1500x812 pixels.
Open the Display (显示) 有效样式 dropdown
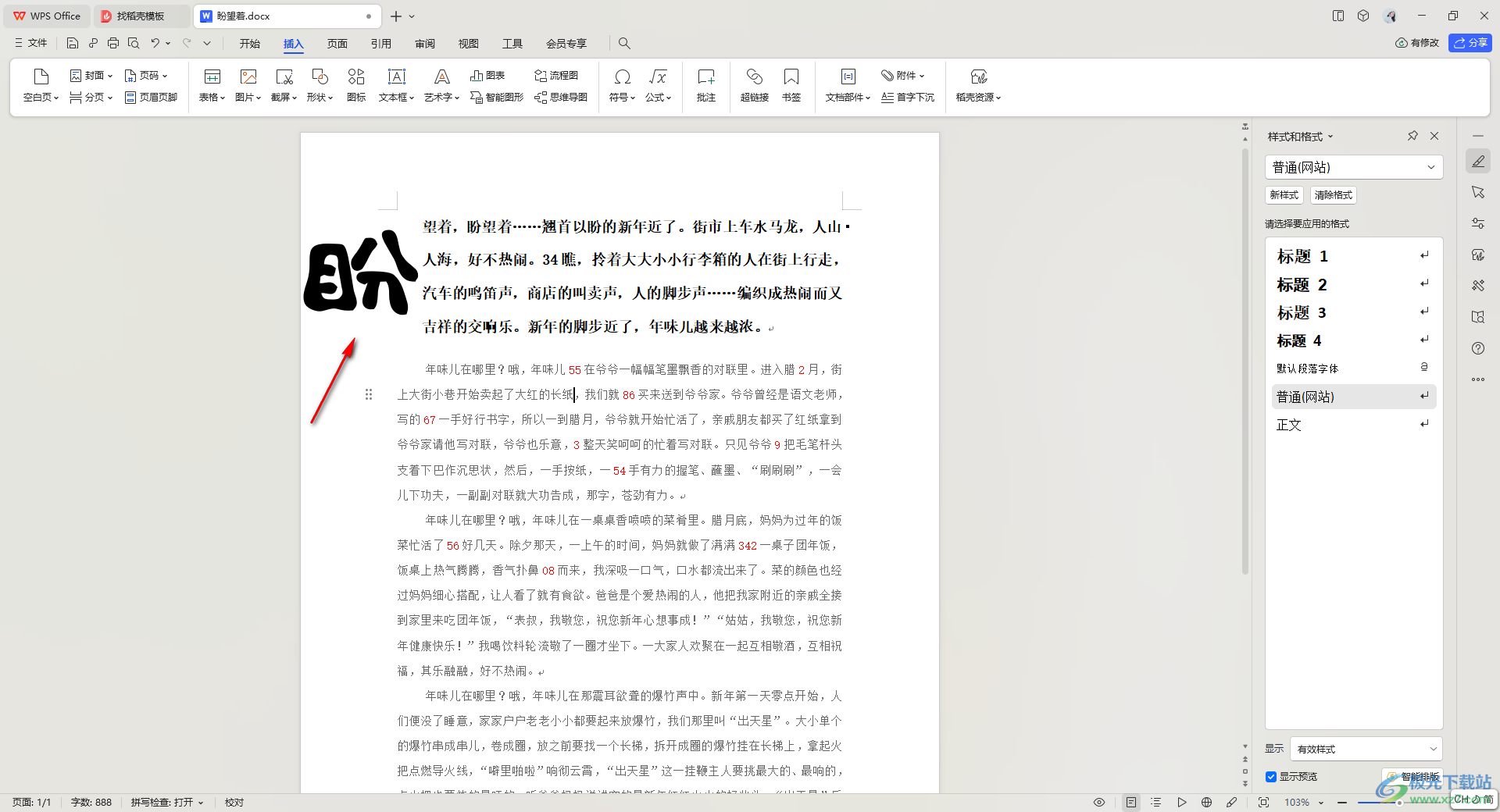click(1366, 749)
